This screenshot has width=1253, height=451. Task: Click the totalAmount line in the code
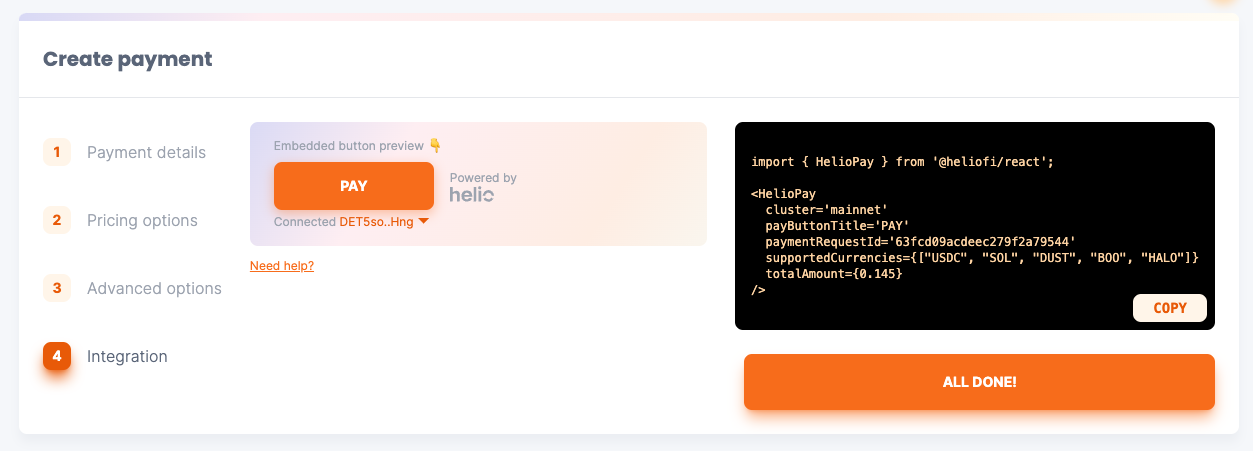834,274
